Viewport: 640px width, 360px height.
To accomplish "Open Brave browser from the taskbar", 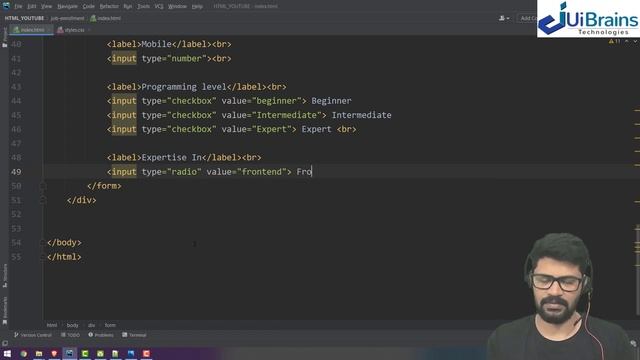I will coord(54,353).
